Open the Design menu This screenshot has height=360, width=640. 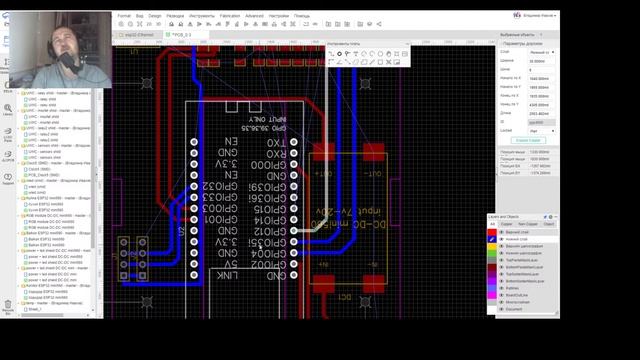click(155, 16)
